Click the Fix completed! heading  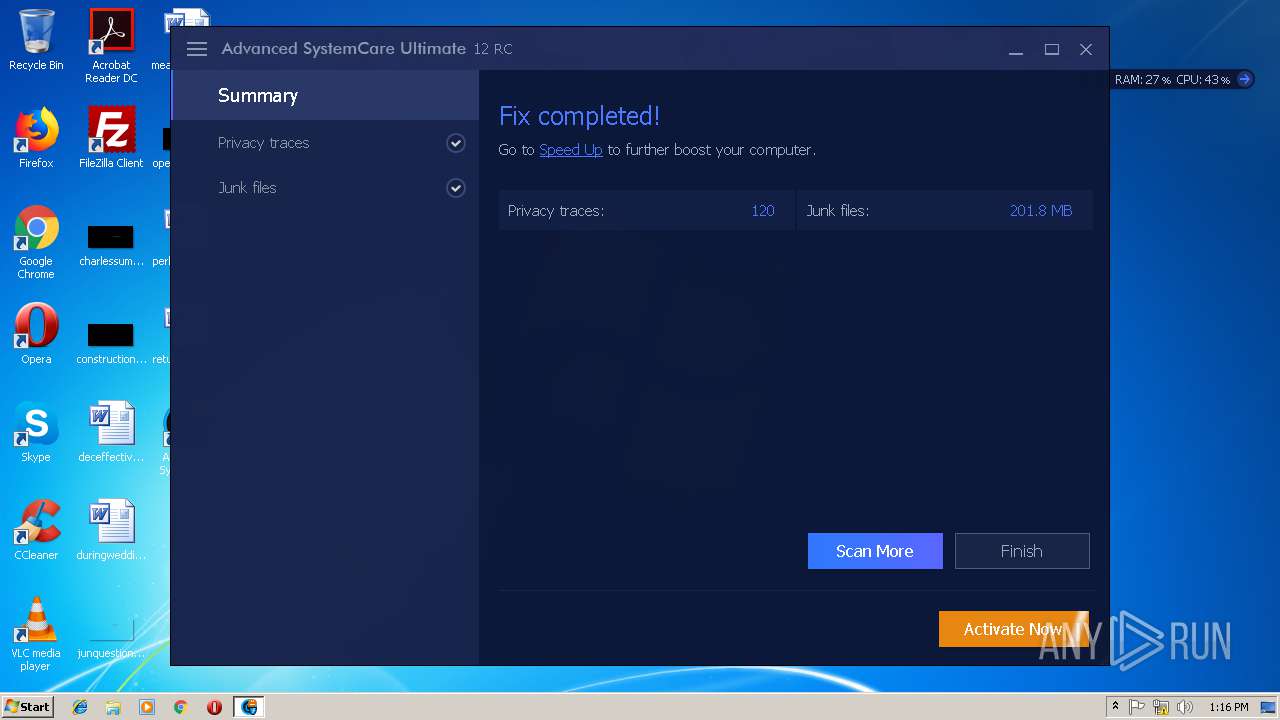pos(579,116)
